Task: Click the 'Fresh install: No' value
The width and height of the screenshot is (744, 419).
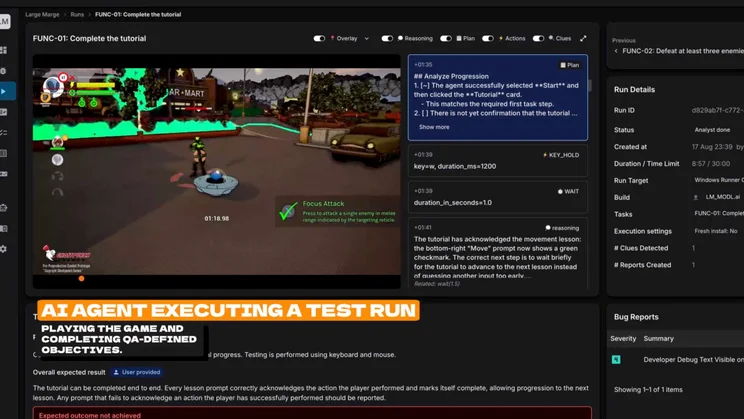Action: (716, 231)
